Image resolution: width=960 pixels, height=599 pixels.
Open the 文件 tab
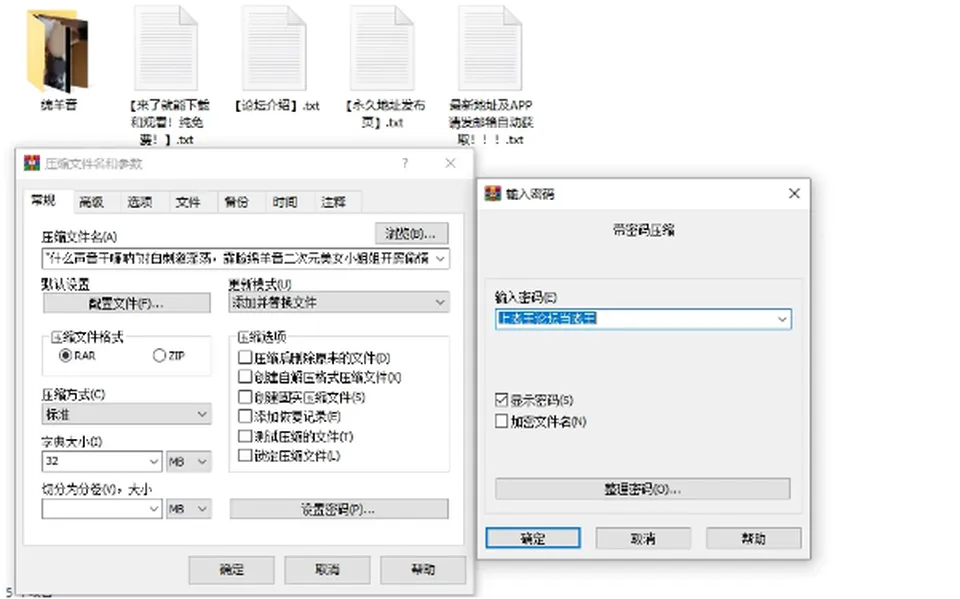(188, 202)
